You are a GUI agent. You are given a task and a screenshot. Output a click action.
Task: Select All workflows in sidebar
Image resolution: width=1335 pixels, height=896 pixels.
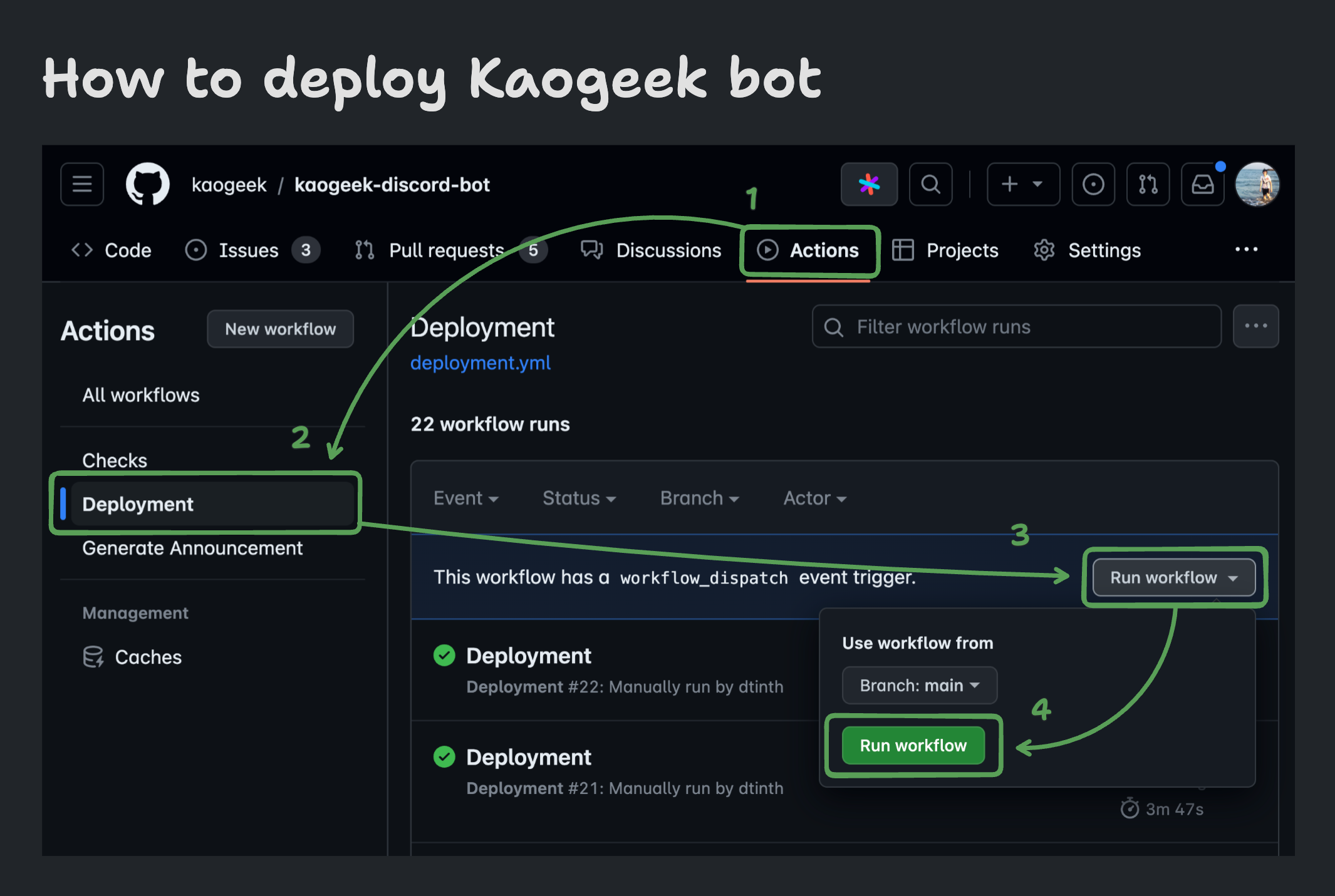[x=141, y=395]
